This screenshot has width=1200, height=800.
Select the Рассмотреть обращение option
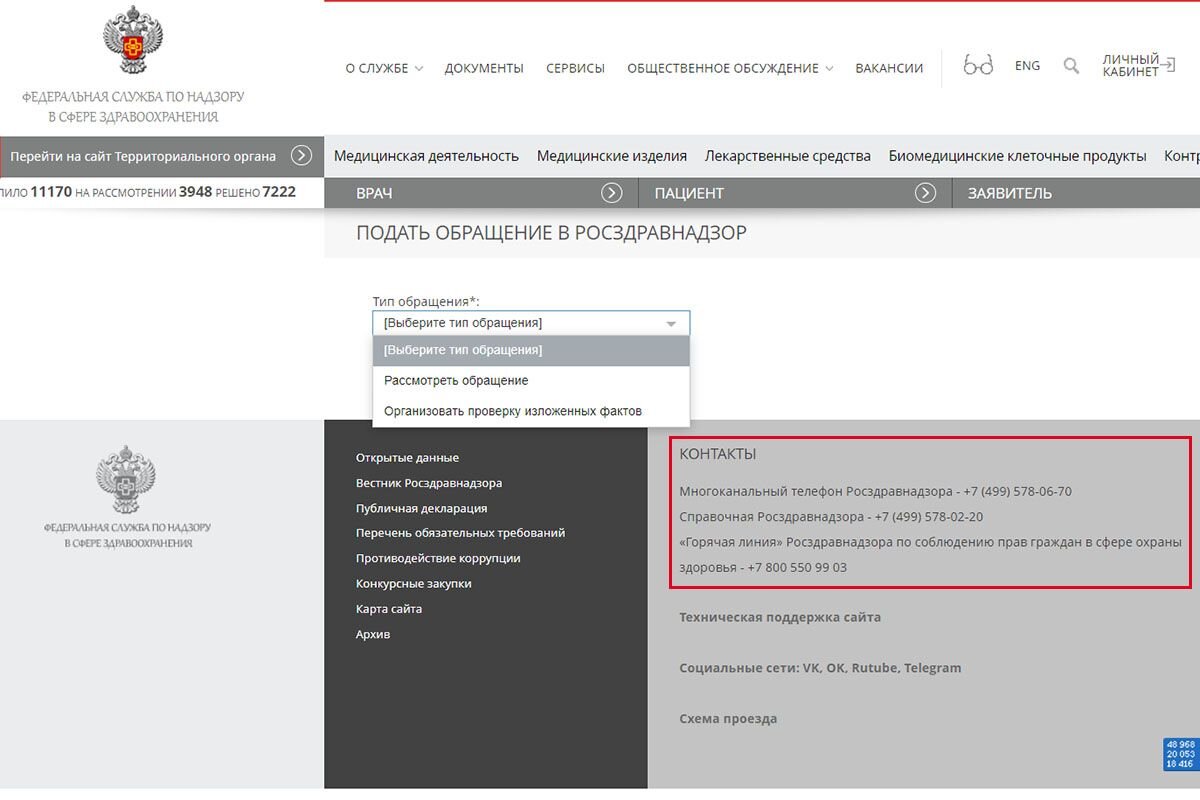click(458, 380)
